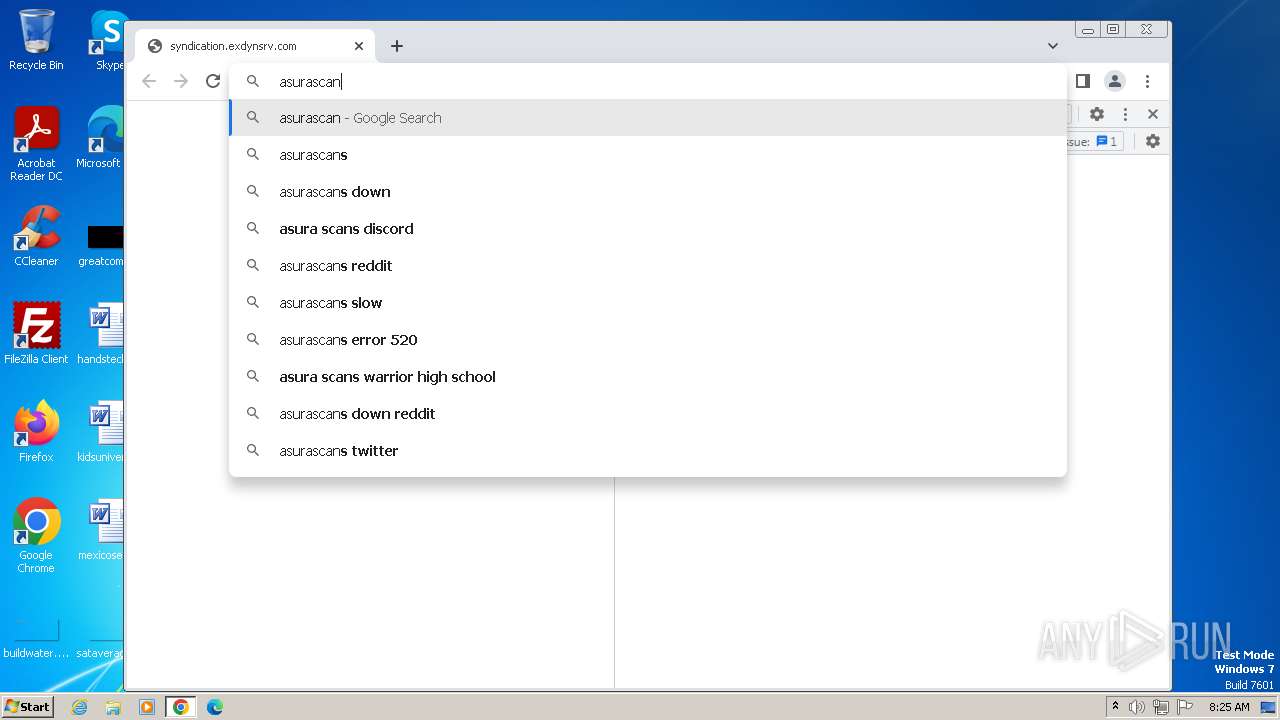Select 'asurascans error 520' suggestion

pos(648,340)
